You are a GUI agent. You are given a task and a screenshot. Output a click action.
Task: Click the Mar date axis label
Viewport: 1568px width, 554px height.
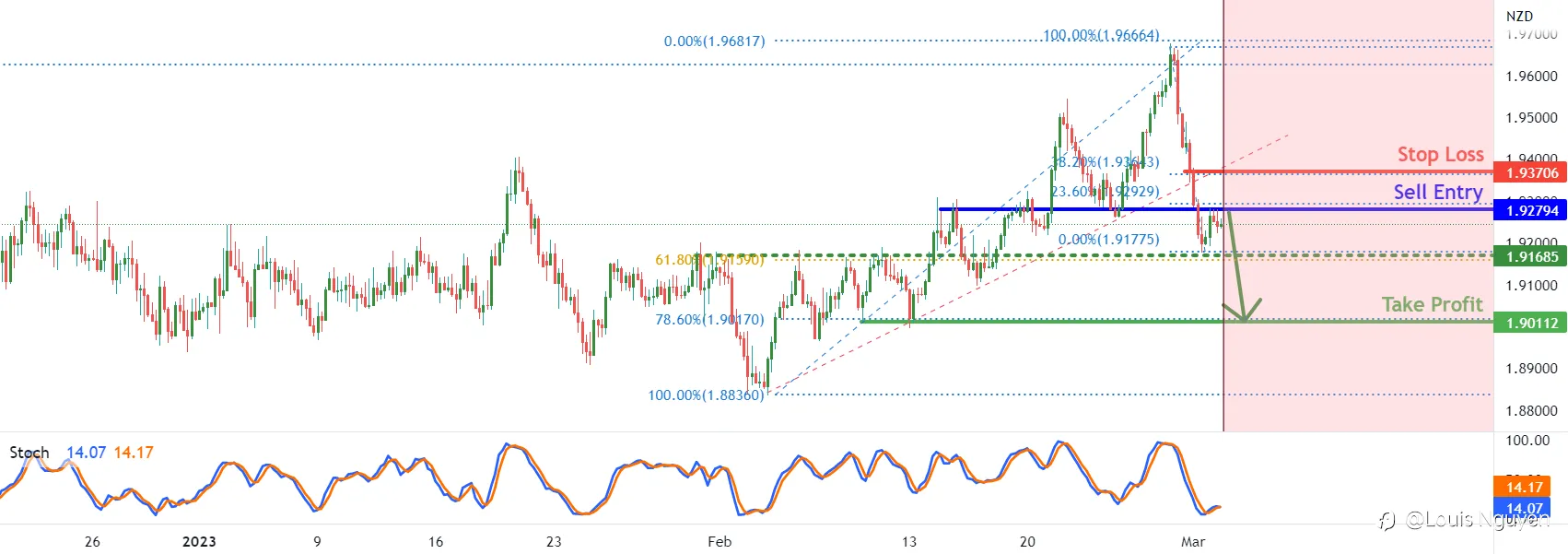click(1193, 541)
